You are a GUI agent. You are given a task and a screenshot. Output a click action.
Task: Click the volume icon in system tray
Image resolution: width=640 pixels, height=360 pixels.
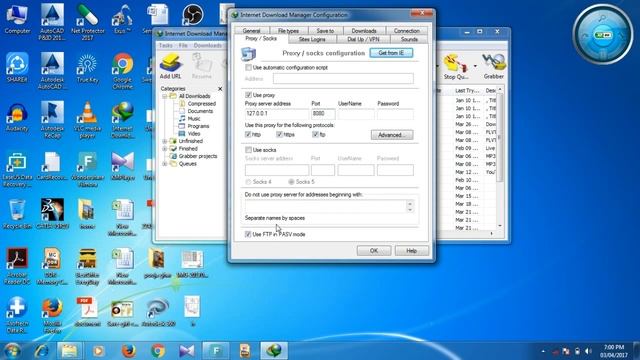[588, 351]
